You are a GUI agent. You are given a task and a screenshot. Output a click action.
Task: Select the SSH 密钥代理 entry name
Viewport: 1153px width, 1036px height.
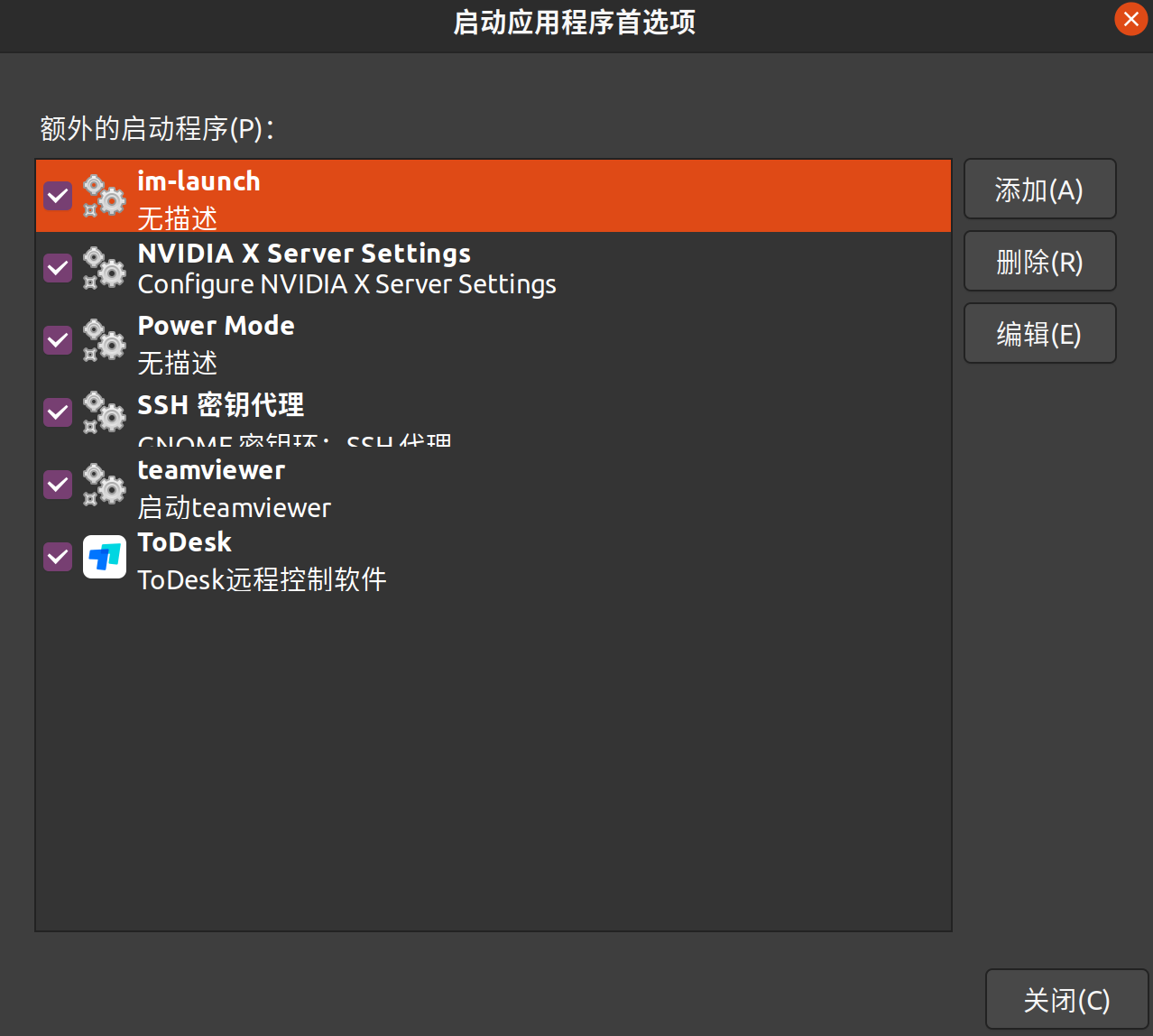pos(220,405)
